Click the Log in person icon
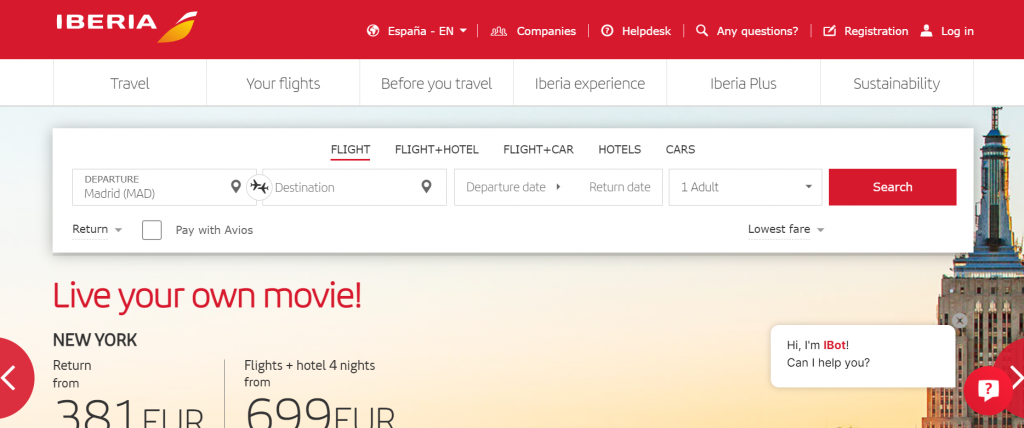Screen dimensions: 1024x428 [x=926, y=31]
